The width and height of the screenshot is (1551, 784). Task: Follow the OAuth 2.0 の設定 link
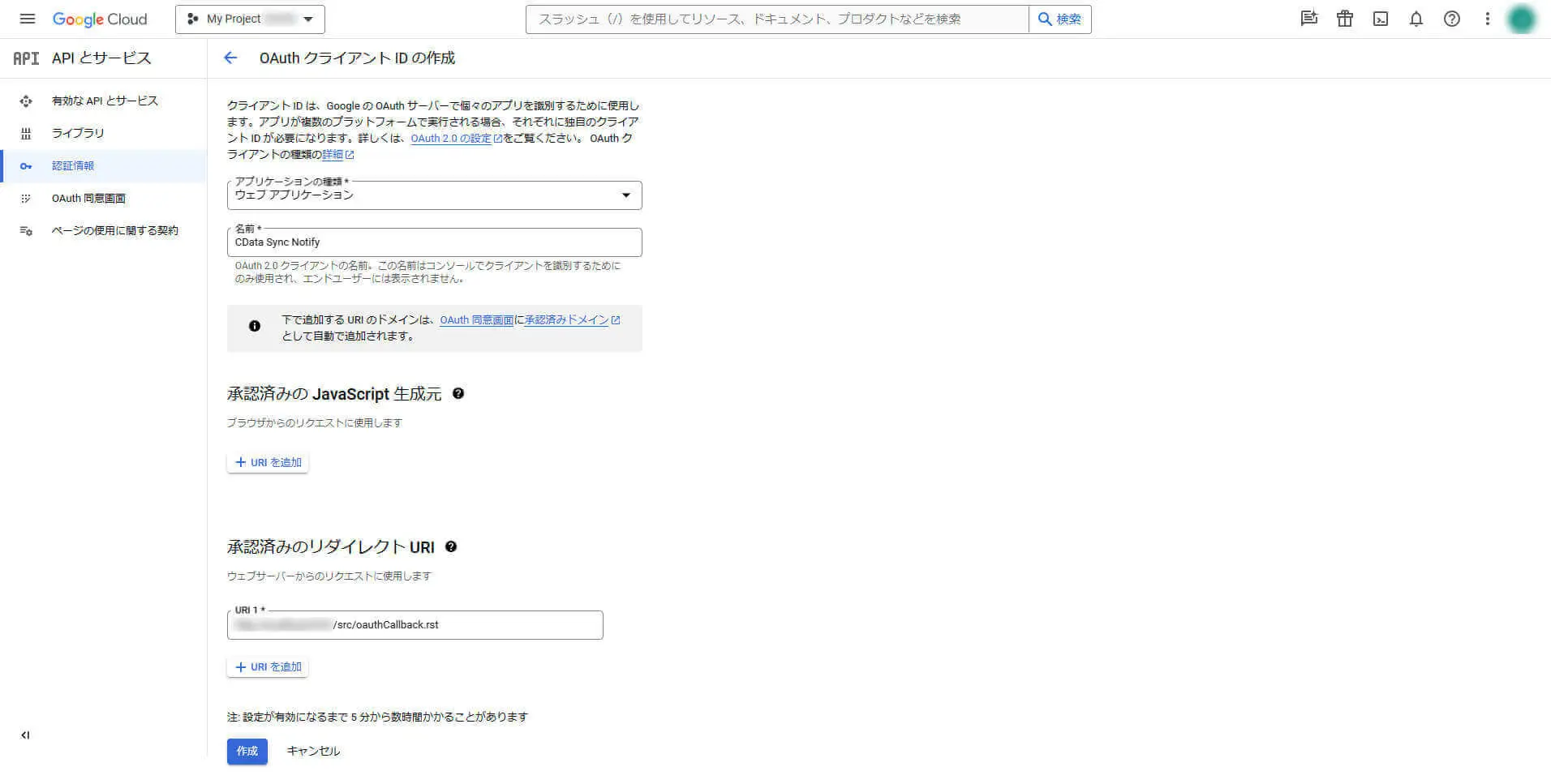(456, 139)
